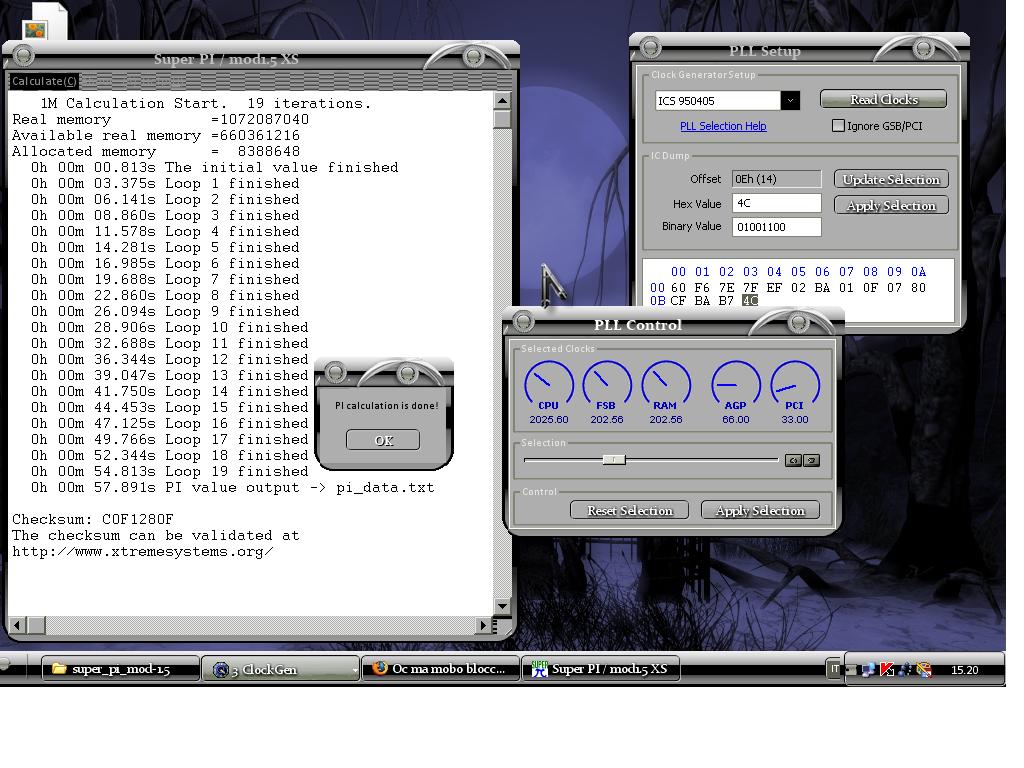The width and height of the screenshot is (1024, 768).
Task: Click the red K antivirus tray icon
Action: click(x=886, y=669)
